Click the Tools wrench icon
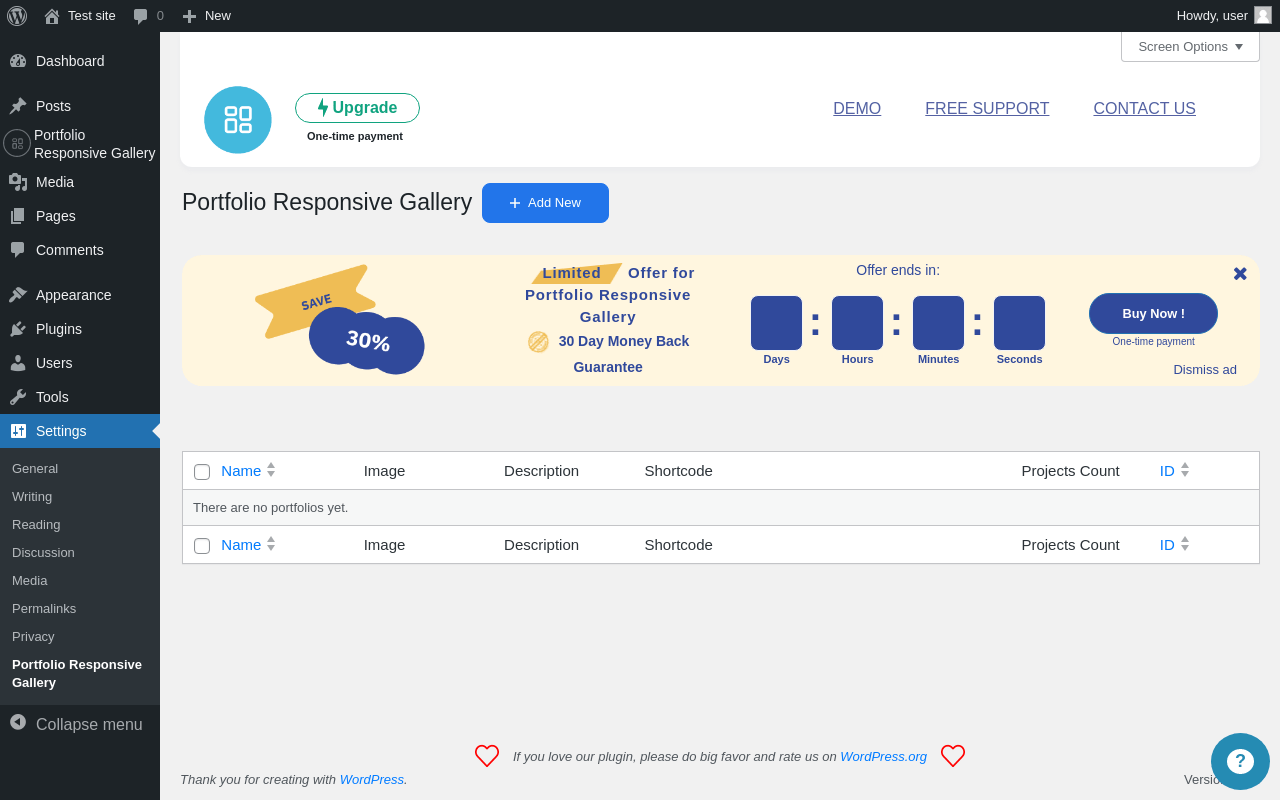The height and width of the screenshot is (800, 1280). tap(18, 397)
